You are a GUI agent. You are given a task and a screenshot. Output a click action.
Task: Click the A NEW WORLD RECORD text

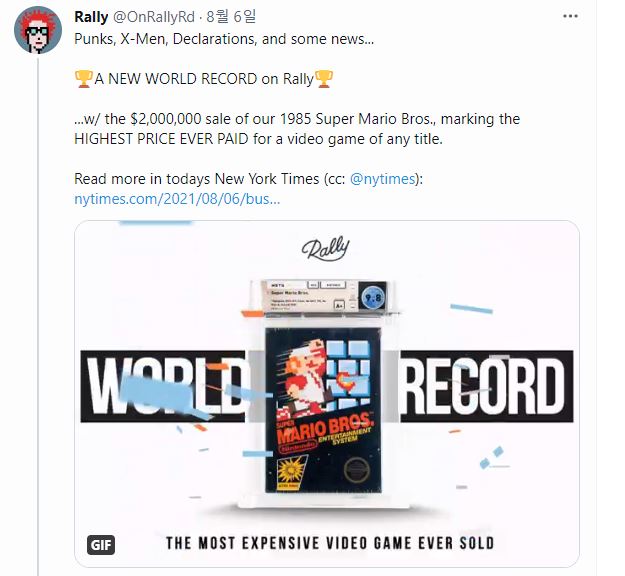[x=176, y=79]
